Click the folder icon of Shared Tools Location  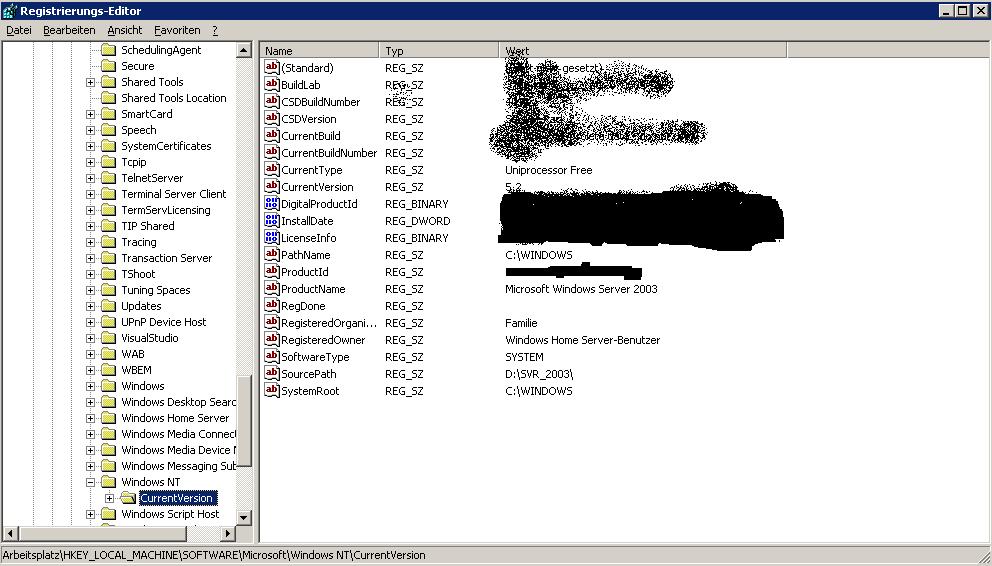(x=109, y=98)
